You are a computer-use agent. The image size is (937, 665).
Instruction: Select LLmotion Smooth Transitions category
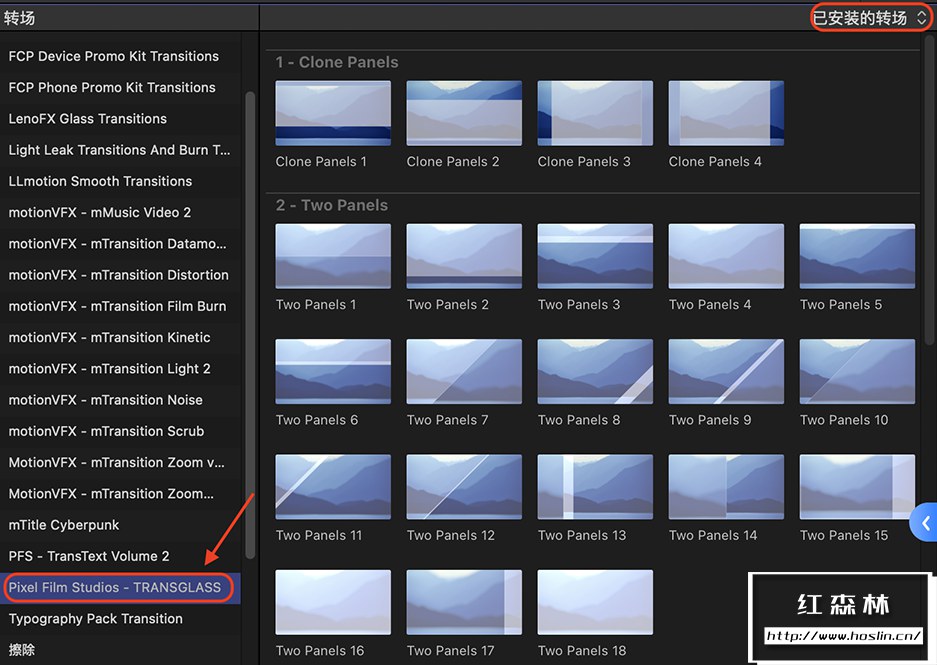pos(120,181)
